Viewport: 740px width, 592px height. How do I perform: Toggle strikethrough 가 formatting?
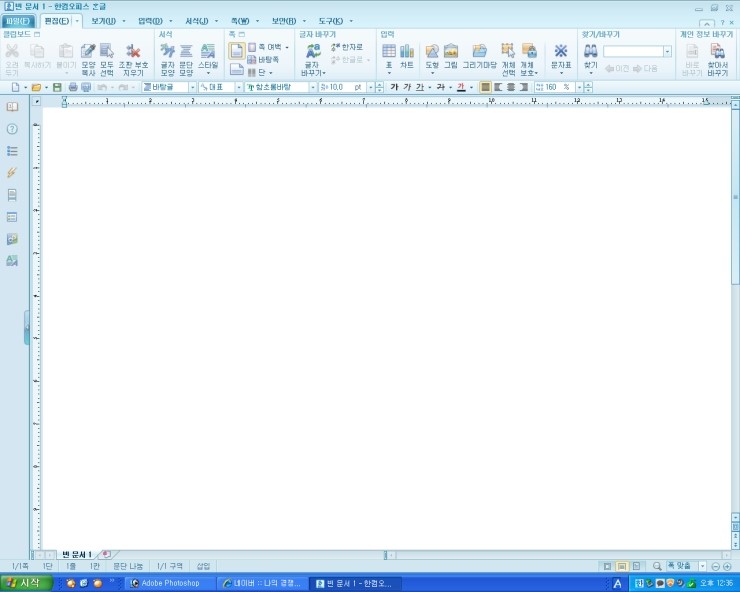coord(441,87)
